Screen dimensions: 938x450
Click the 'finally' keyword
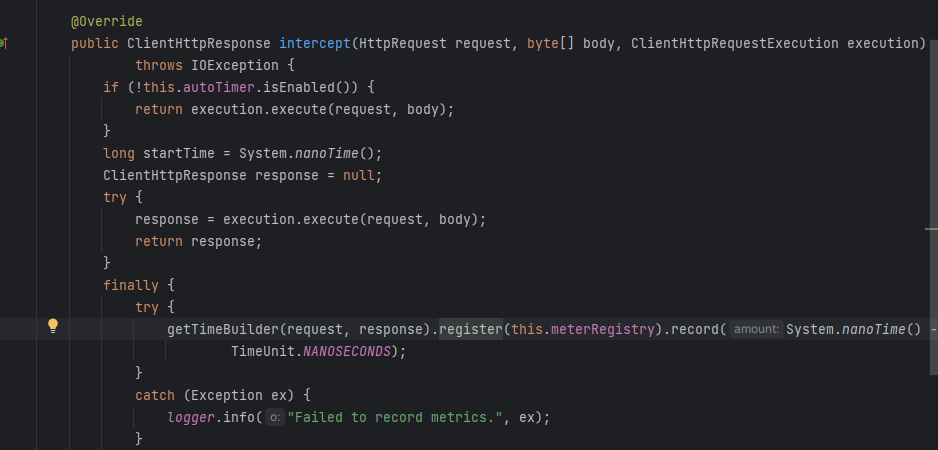pyautogui.click(x=131, y=285)
